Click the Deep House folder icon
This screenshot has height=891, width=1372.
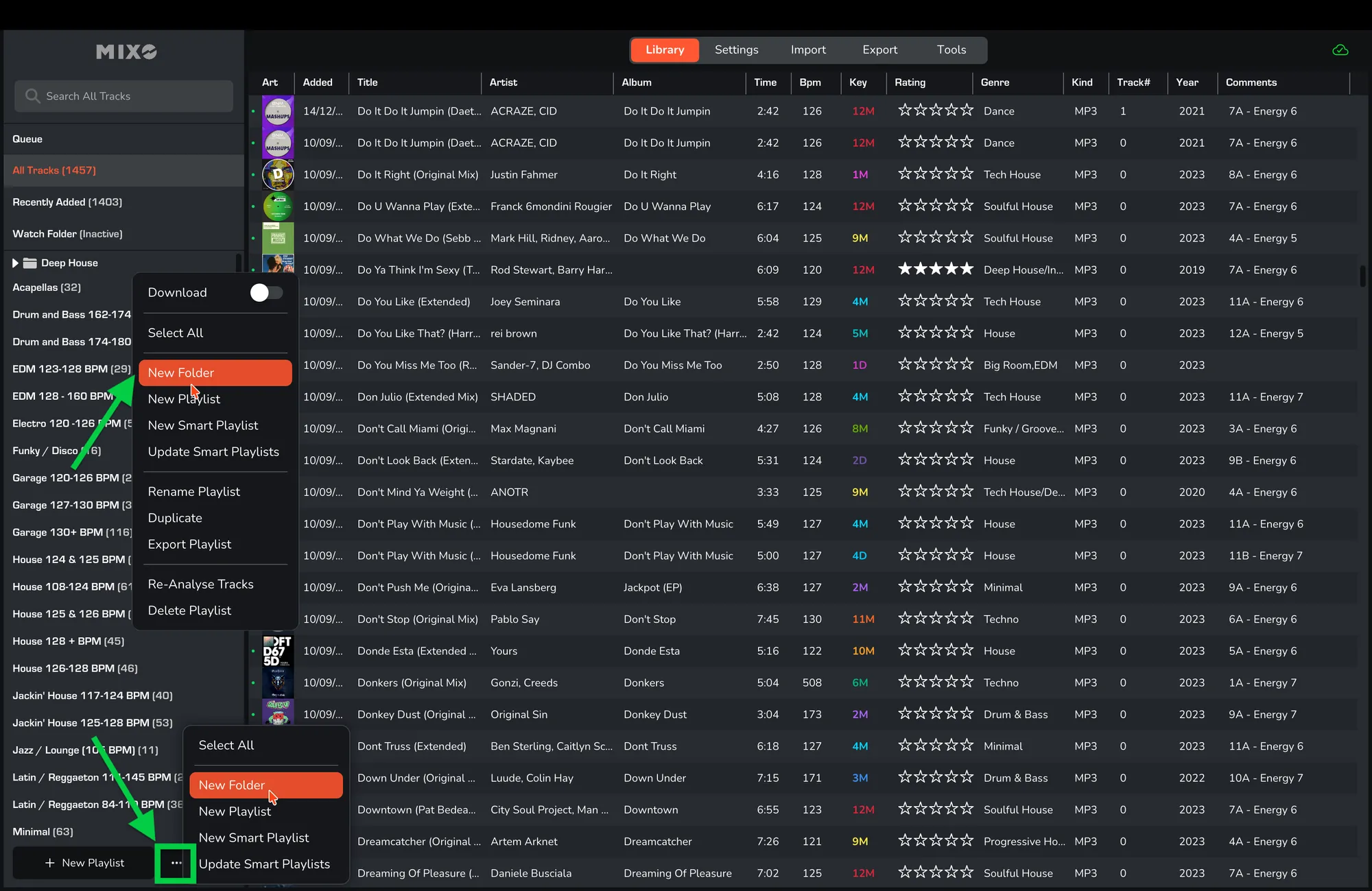point(29,263)
